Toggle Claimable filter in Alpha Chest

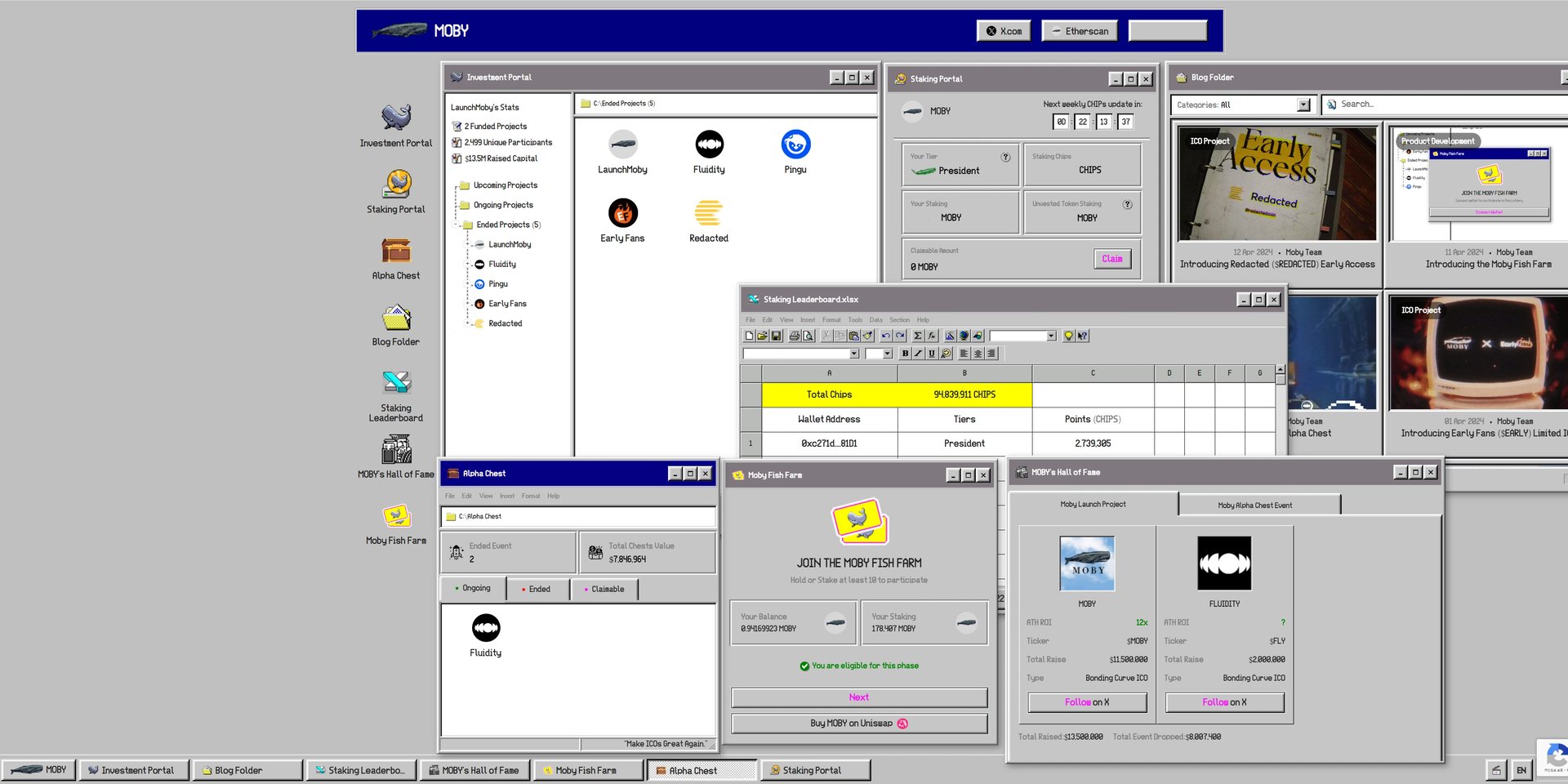click(x=604, y=589)
